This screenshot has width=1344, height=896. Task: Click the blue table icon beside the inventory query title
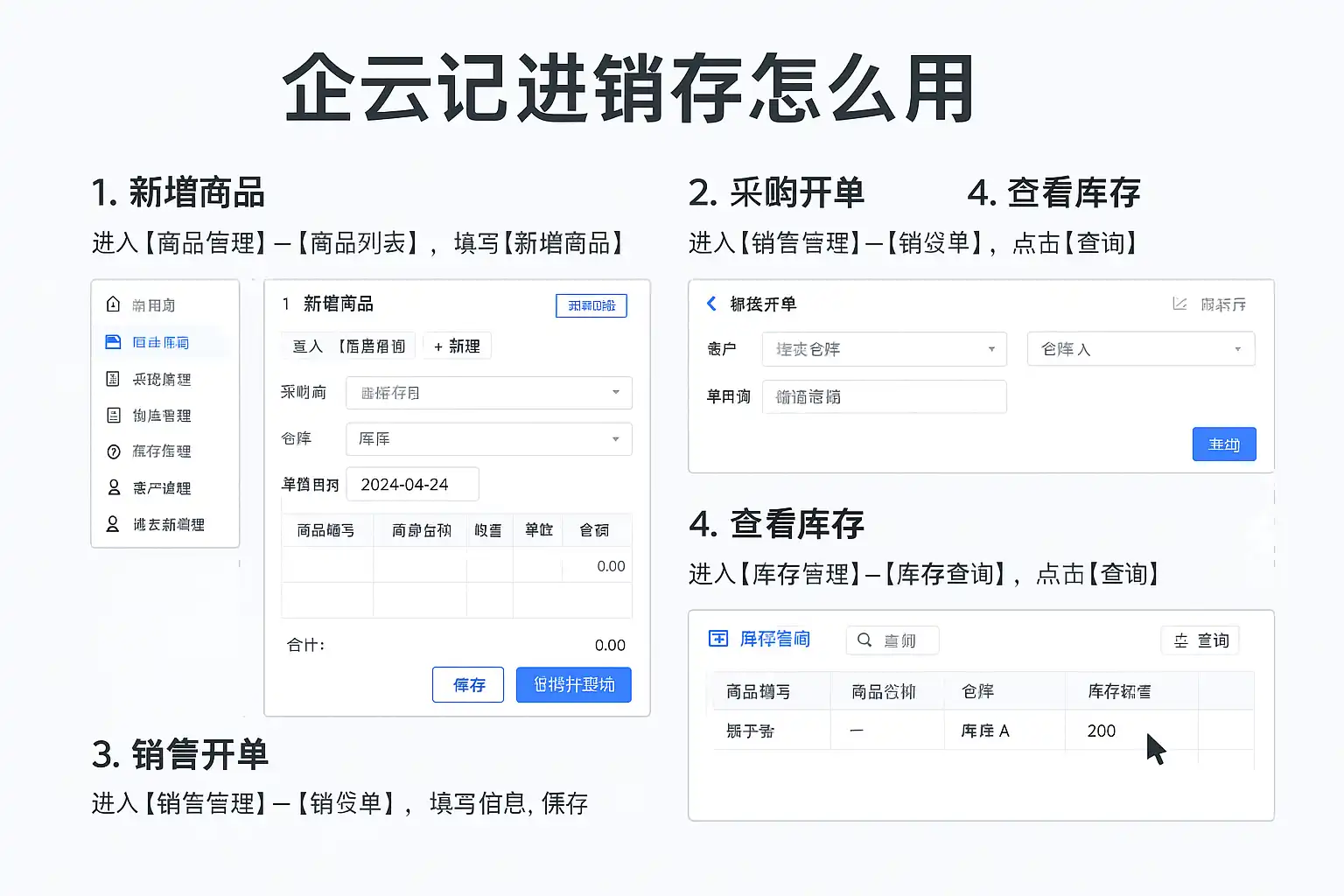(x=718, y=639)
